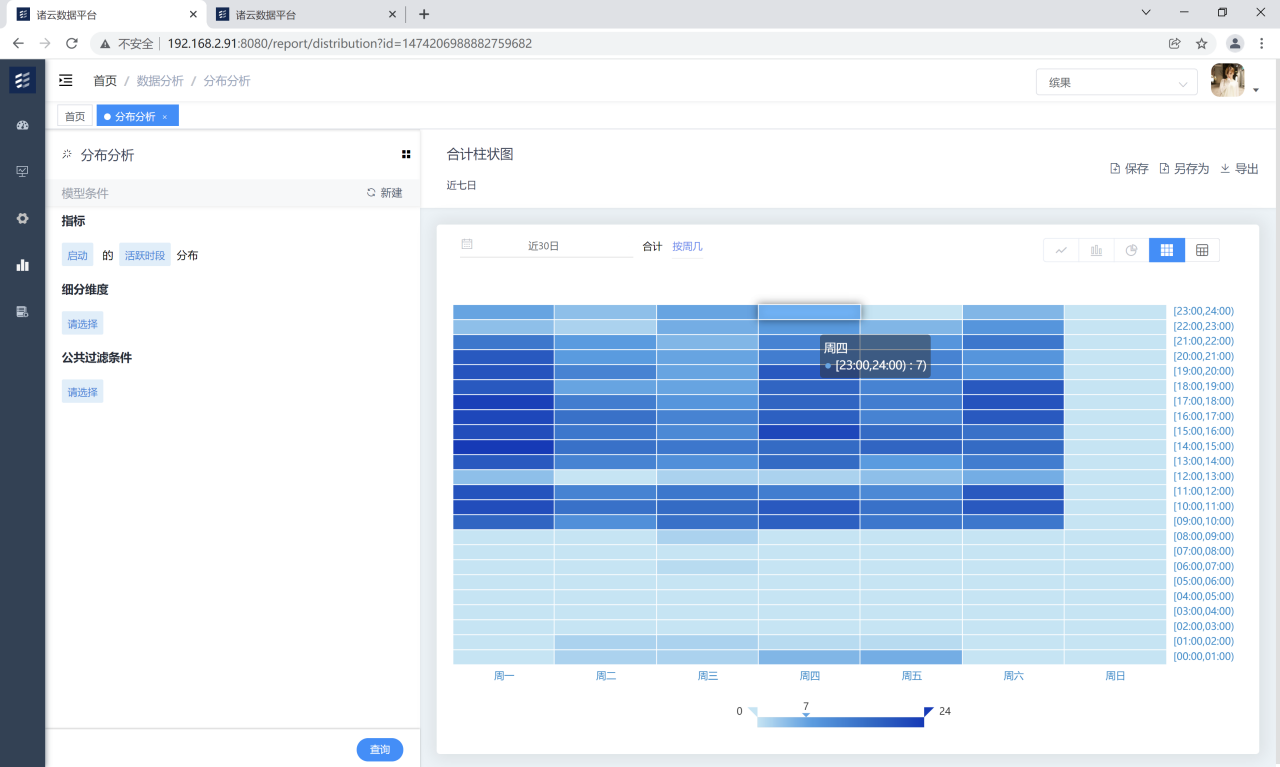
Task: Bookmark this page with the star icon
Action: click(1202, 43)
